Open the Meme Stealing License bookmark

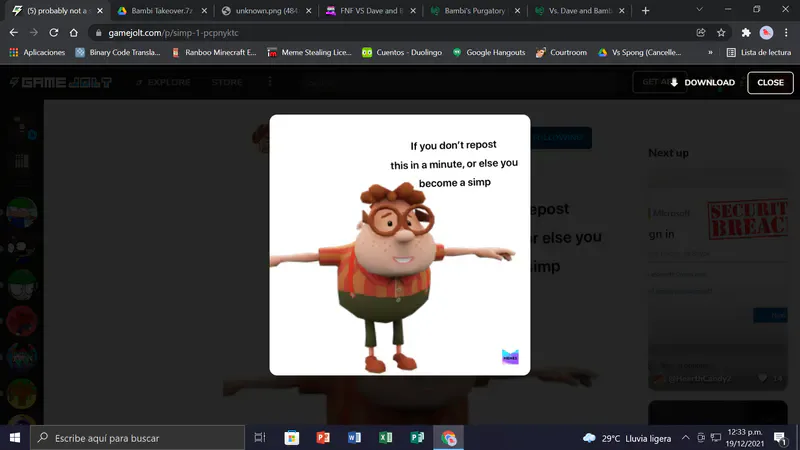(310, 53)
